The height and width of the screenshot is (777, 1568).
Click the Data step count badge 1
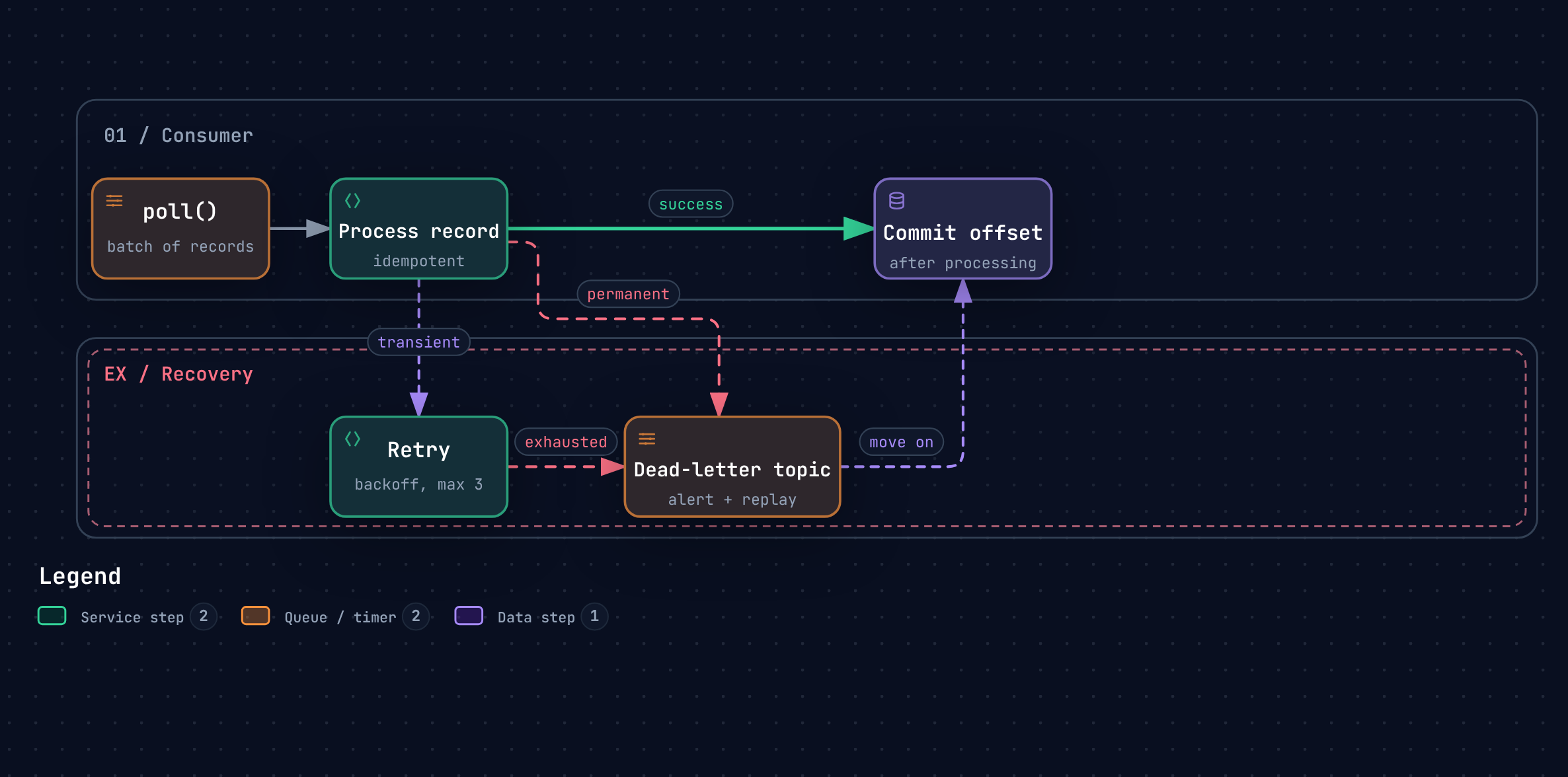(x=594, y=616)
